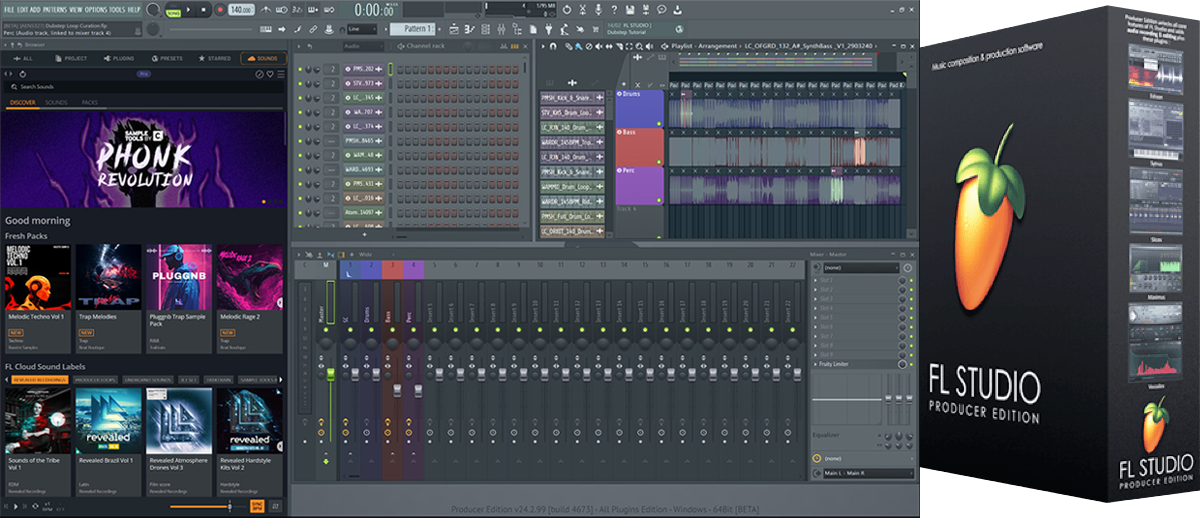Expand the Audio channel filter dropdown
1200x518 pixels.
tap(362, 46)
